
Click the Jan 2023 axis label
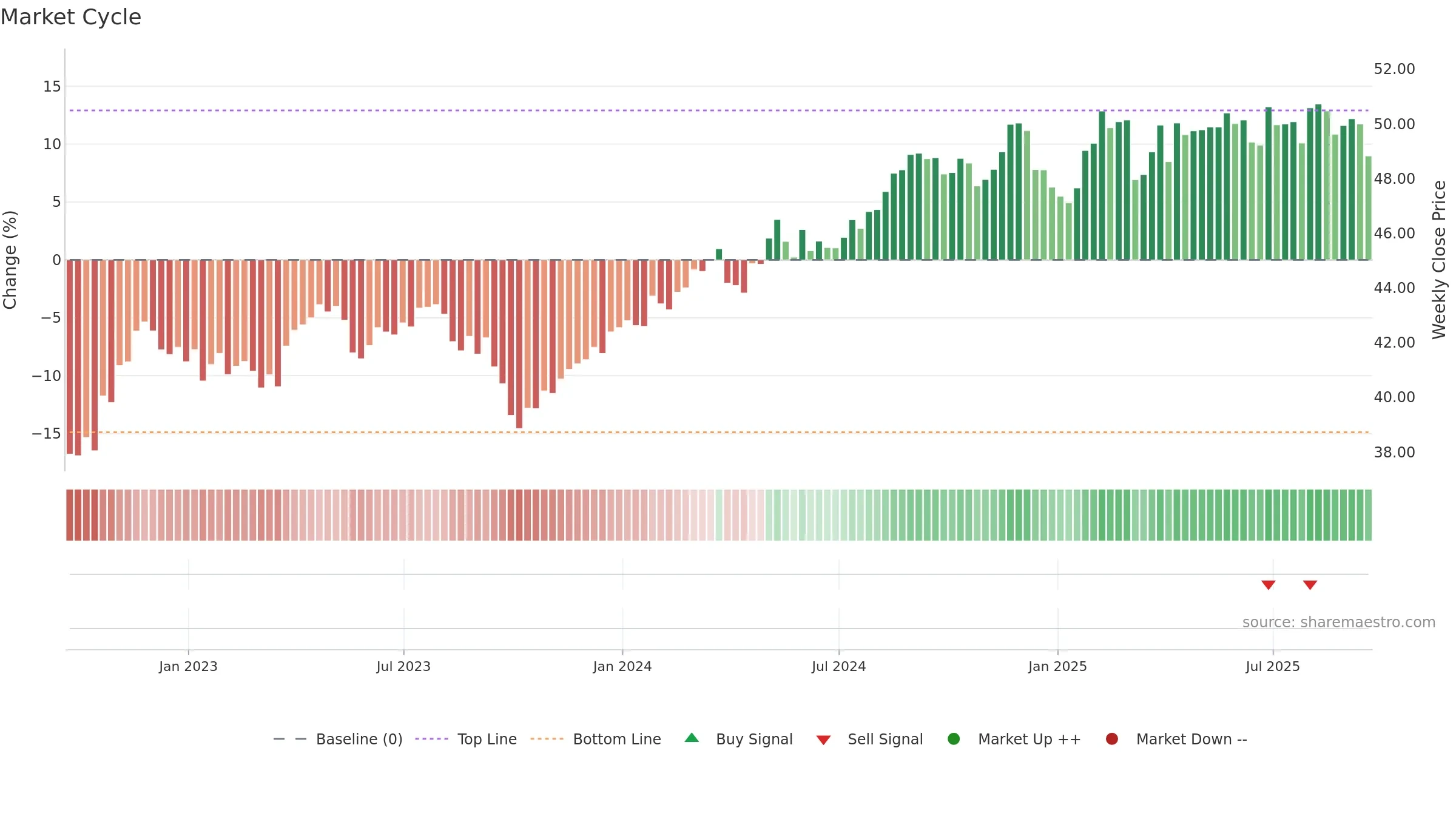point(188,667)
